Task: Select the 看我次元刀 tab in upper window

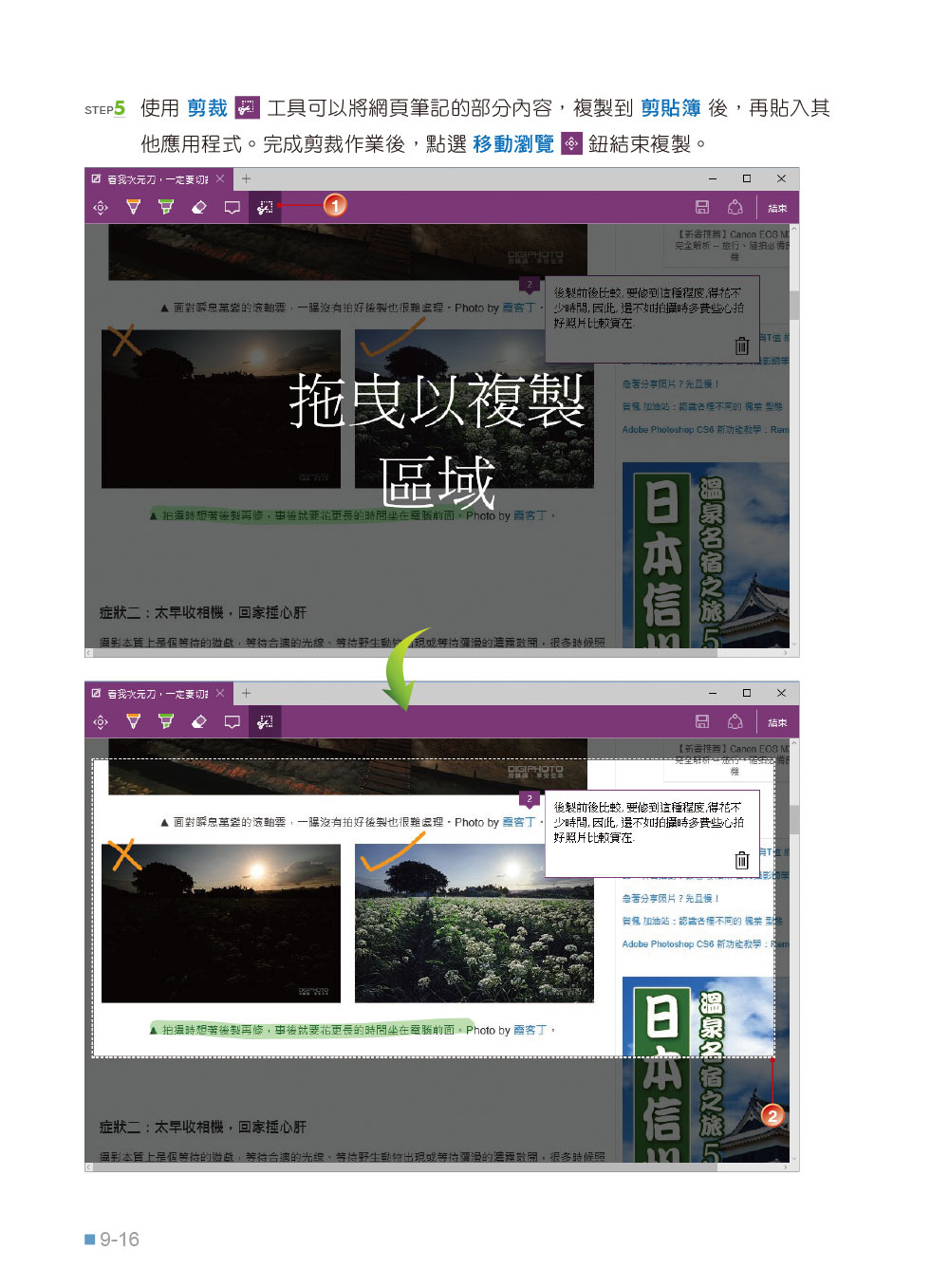Action: [157, 178]
